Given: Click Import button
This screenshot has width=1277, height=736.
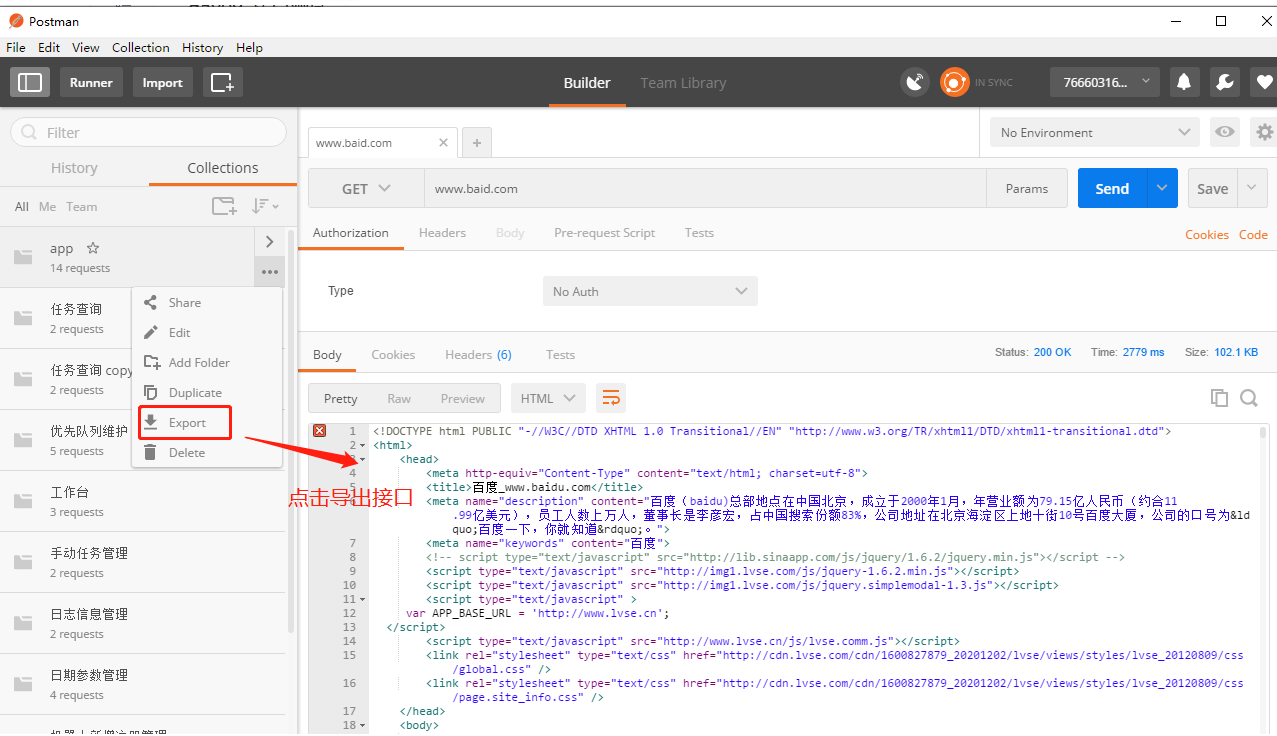Looking at the screenshot, I should [x=162, y=82].
